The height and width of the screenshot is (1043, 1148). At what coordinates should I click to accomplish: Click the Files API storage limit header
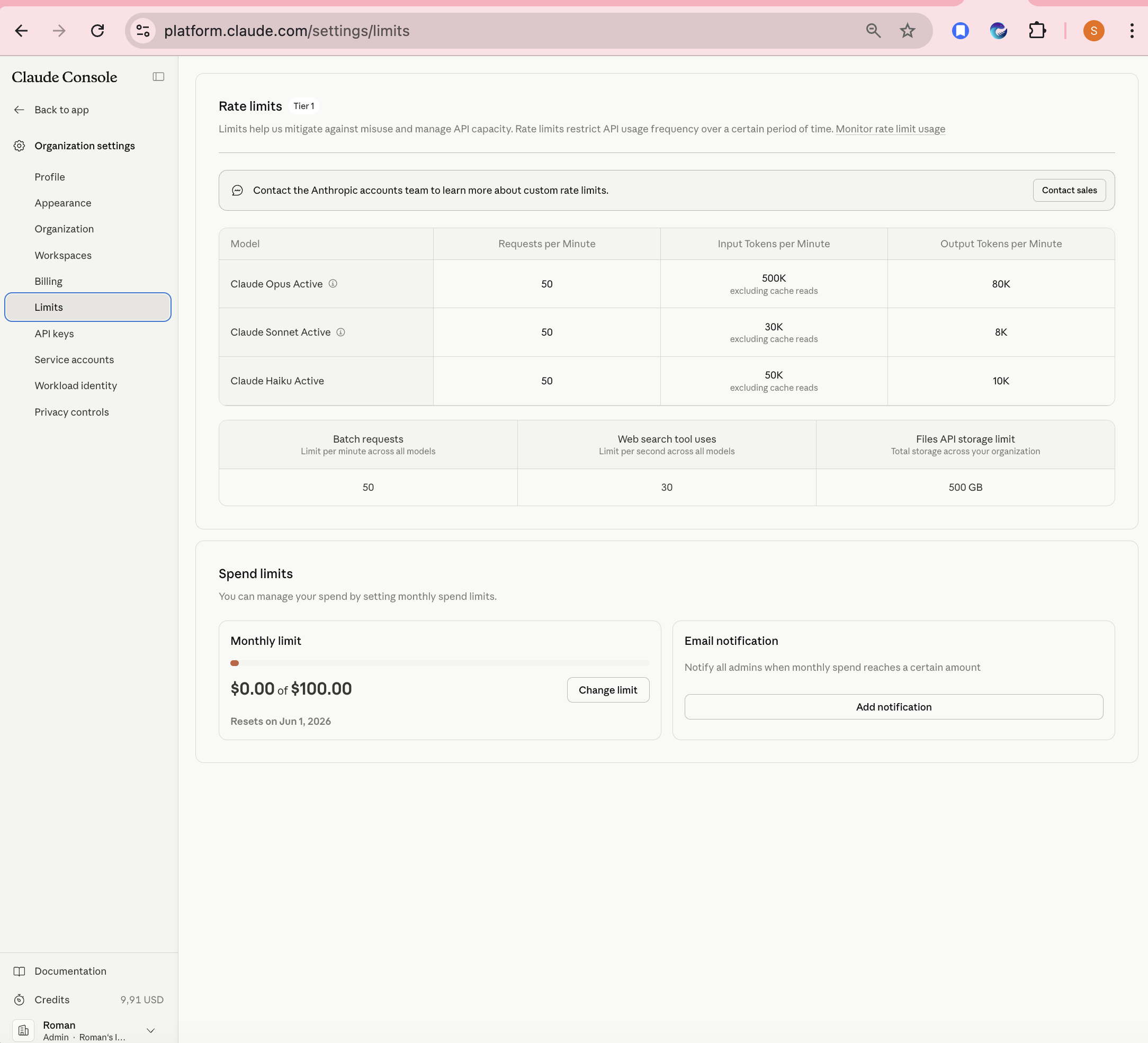click(965, 445)
